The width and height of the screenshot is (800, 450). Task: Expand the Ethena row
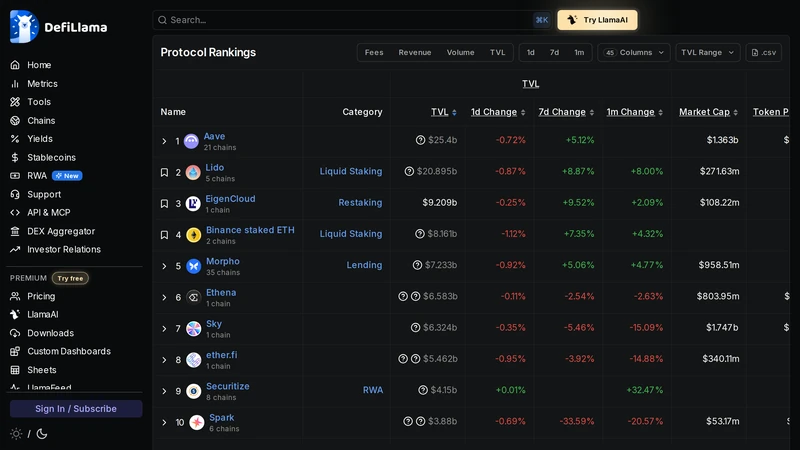(x=164, y=297)
